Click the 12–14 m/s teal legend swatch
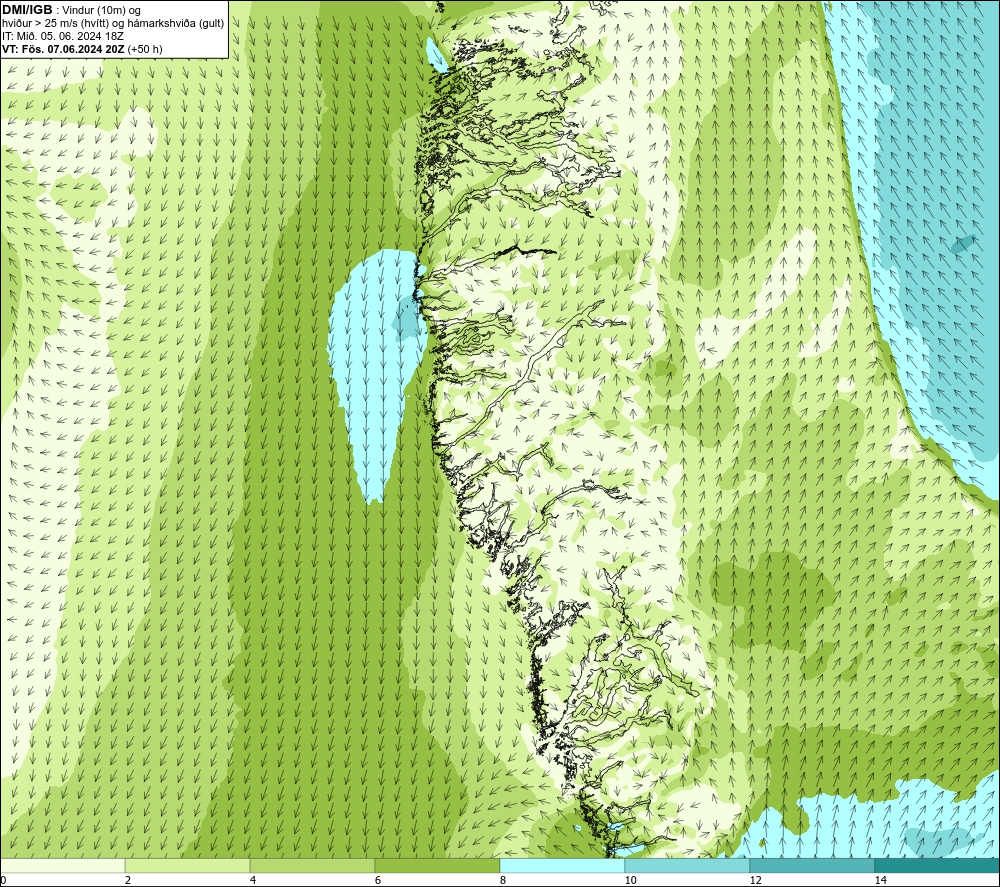 coord(812,865)
